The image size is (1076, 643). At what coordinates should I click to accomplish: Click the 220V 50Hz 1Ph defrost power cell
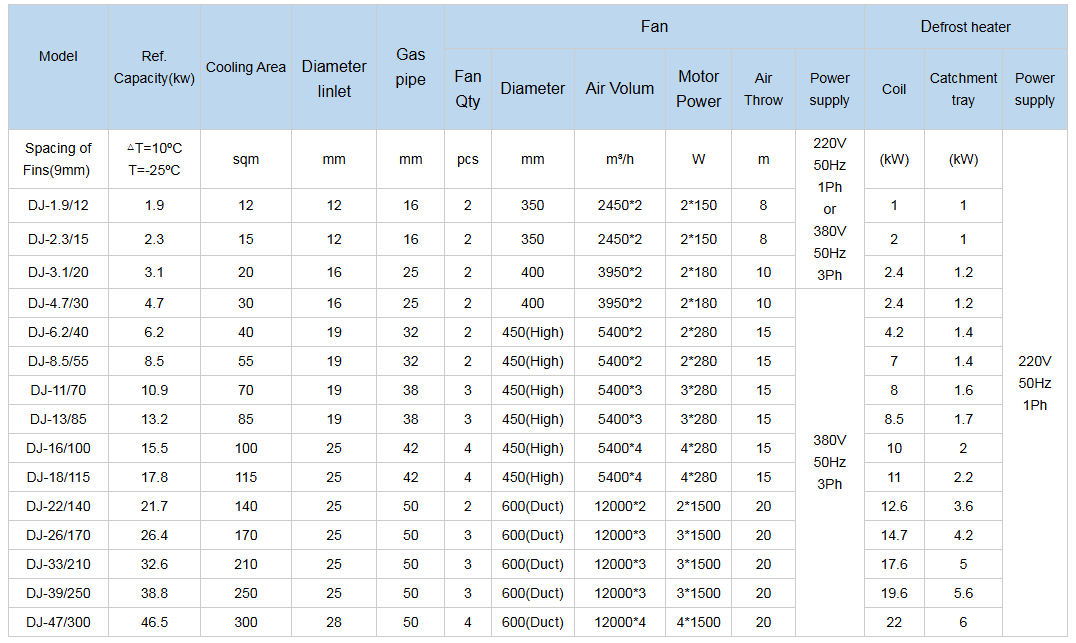(x=1034, y=383)
